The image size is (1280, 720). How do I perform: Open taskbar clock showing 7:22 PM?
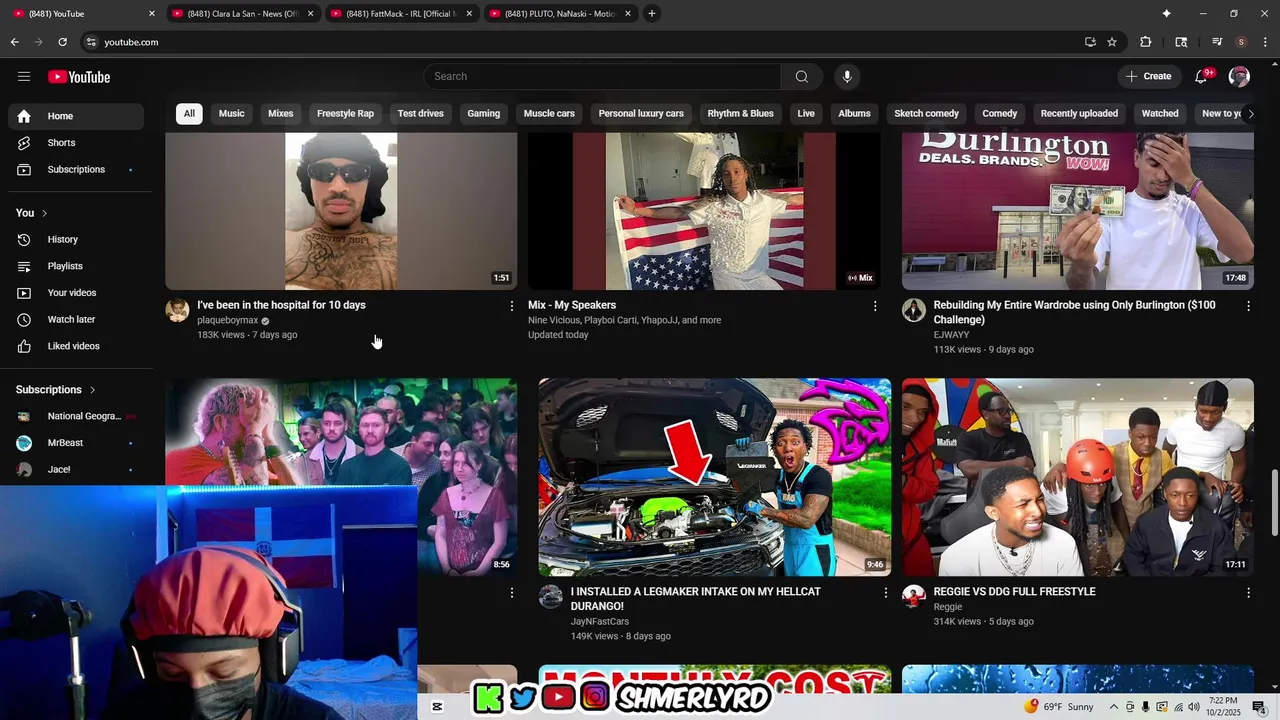coord(1223,707)
